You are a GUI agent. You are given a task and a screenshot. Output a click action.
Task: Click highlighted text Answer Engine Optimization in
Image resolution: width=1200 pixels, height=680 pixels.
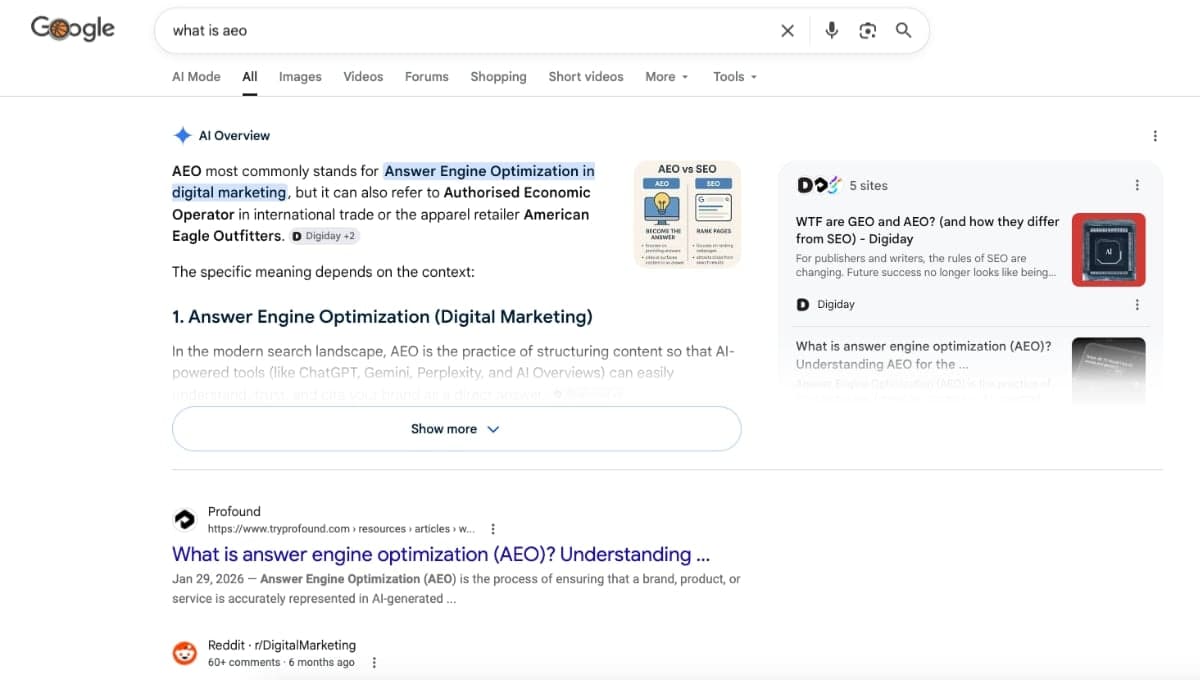(489, 171)
